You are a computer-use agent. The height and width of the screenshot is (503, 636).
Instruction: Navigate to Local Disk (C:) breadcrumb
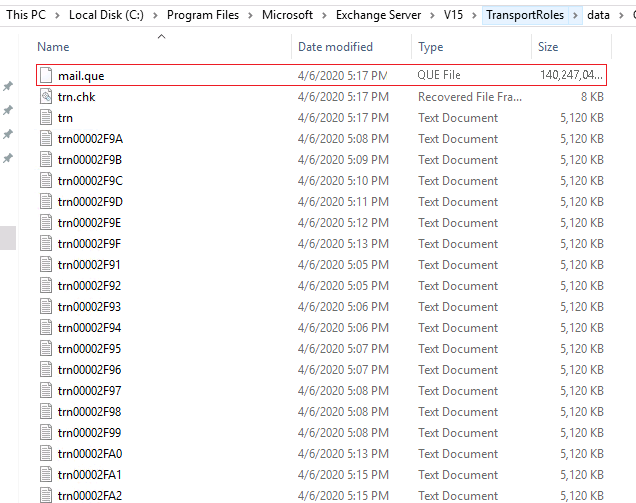point(106,15)
